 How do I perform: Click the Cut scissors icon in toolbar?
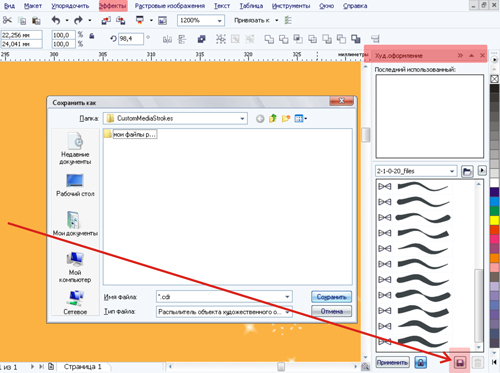point(7,20)
